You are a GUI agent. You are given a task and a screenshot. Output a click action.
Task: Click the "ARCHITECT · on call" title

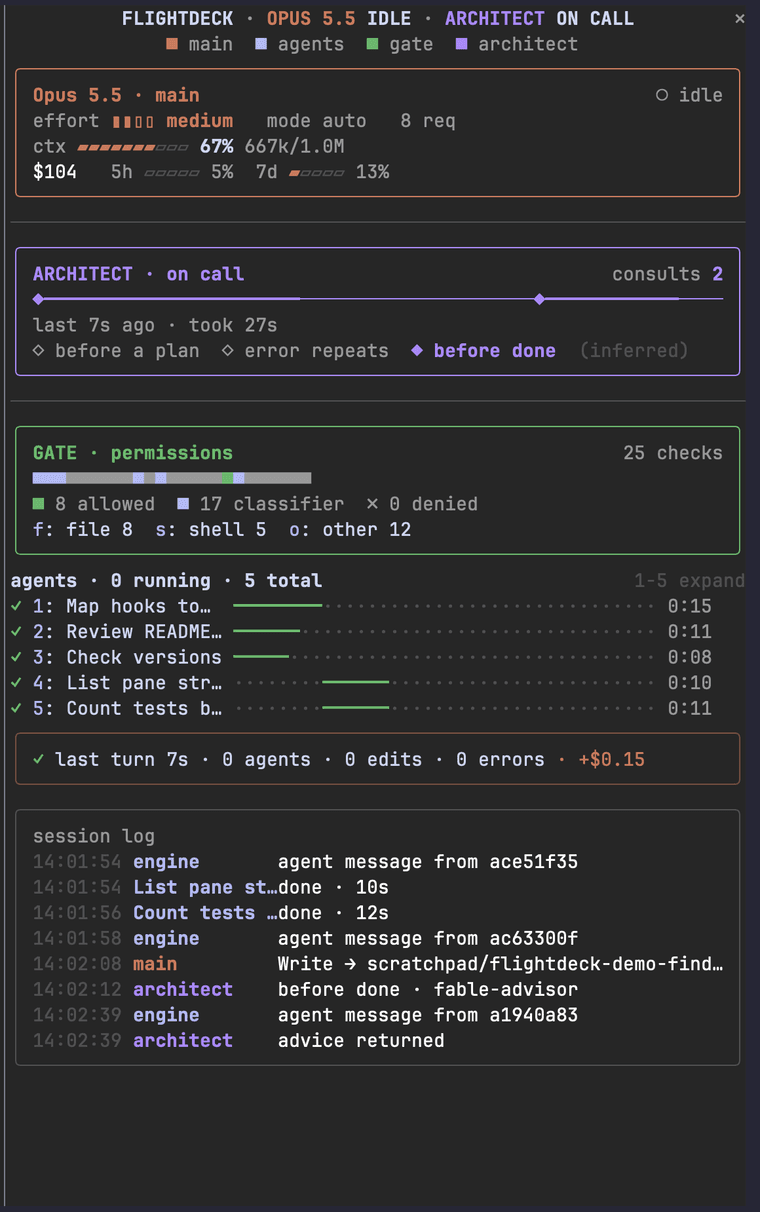[138, 274]
